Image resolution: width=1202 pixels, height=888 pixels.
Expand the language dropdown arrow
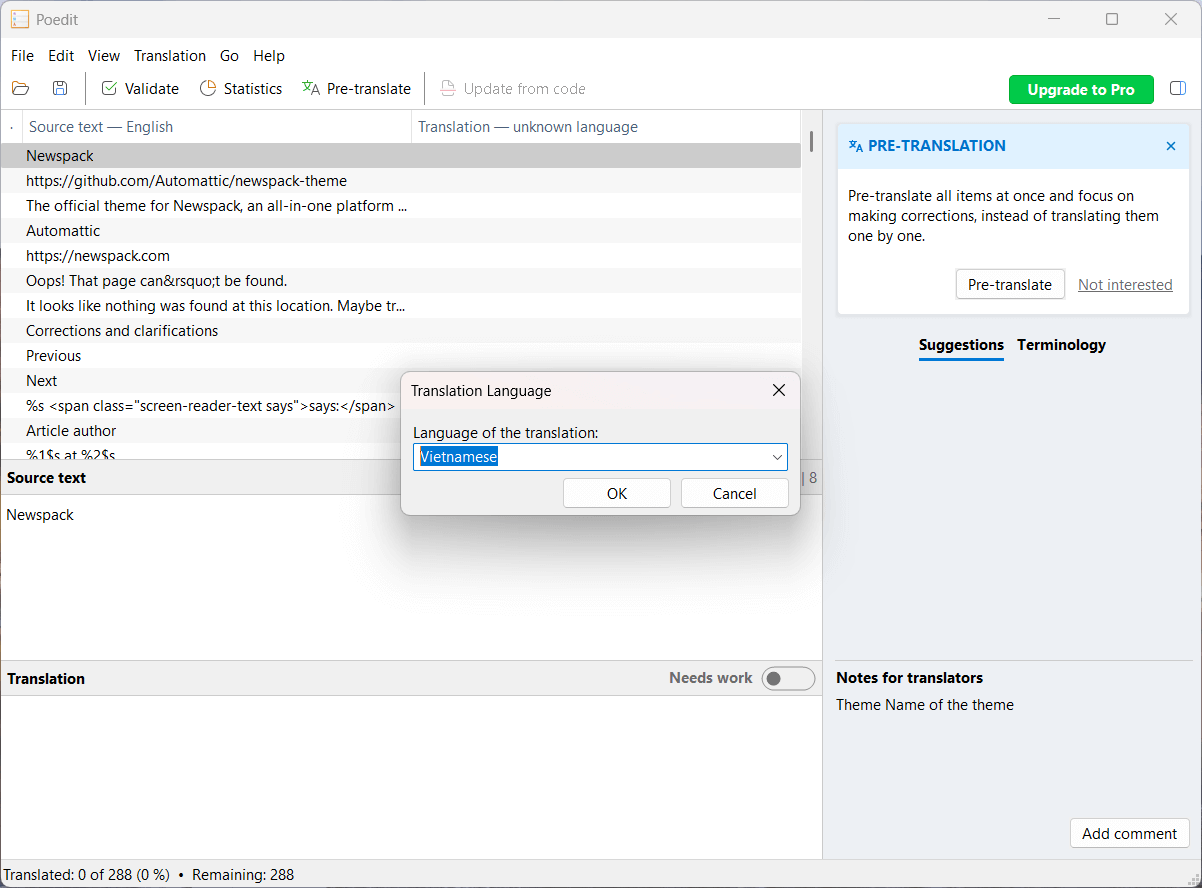[x=776, y=457]
